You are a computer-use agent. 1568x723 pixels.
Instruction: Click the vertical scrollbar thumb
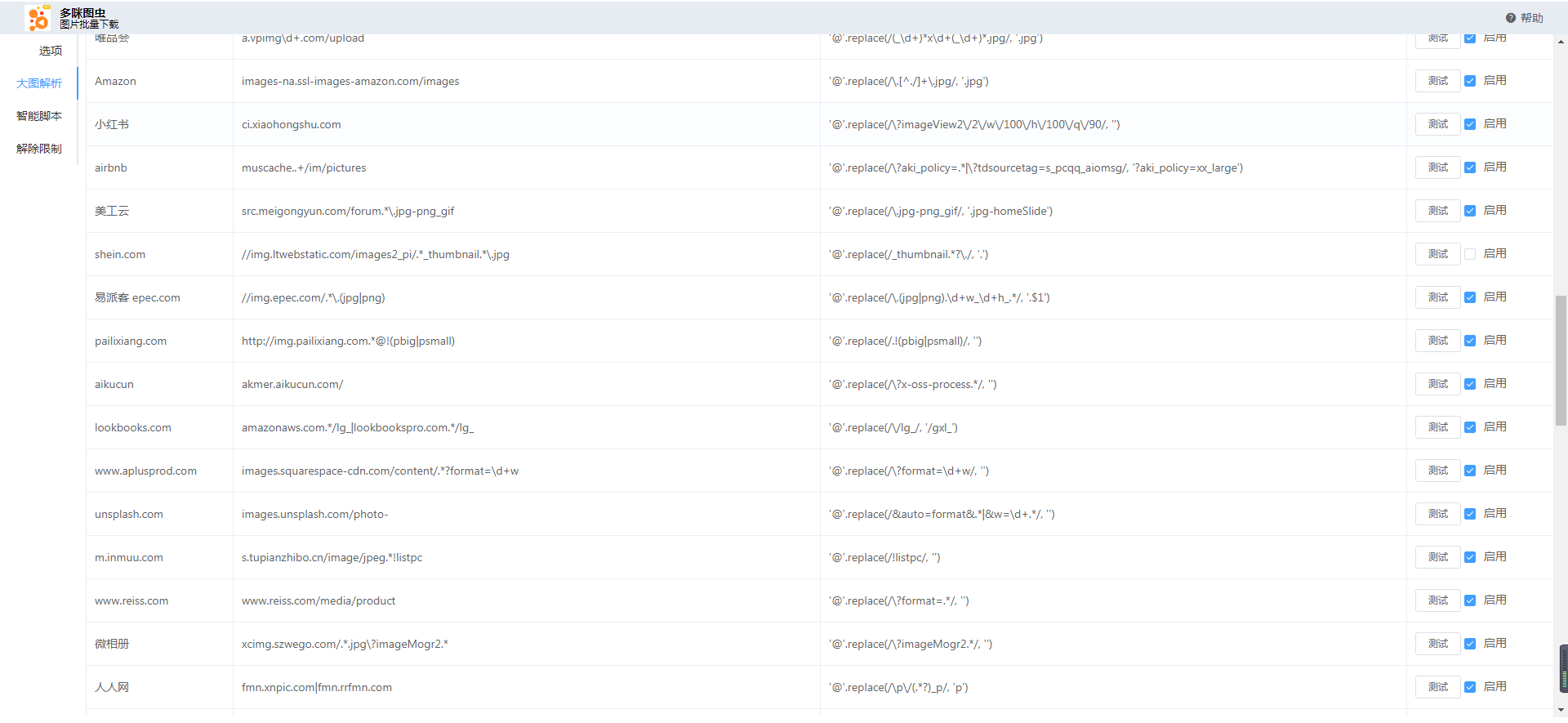(1561, 359)
